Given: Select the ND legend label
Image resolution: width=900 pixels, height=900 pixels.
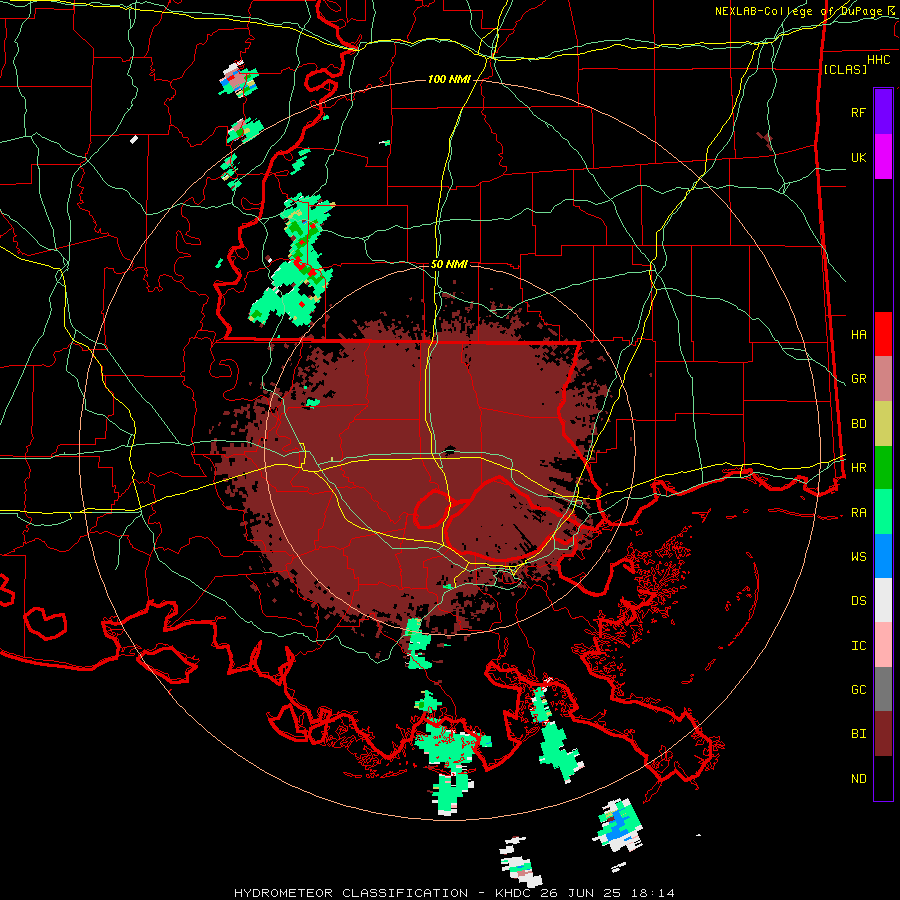Looking at the screenshot, I should tap(858, 779).
